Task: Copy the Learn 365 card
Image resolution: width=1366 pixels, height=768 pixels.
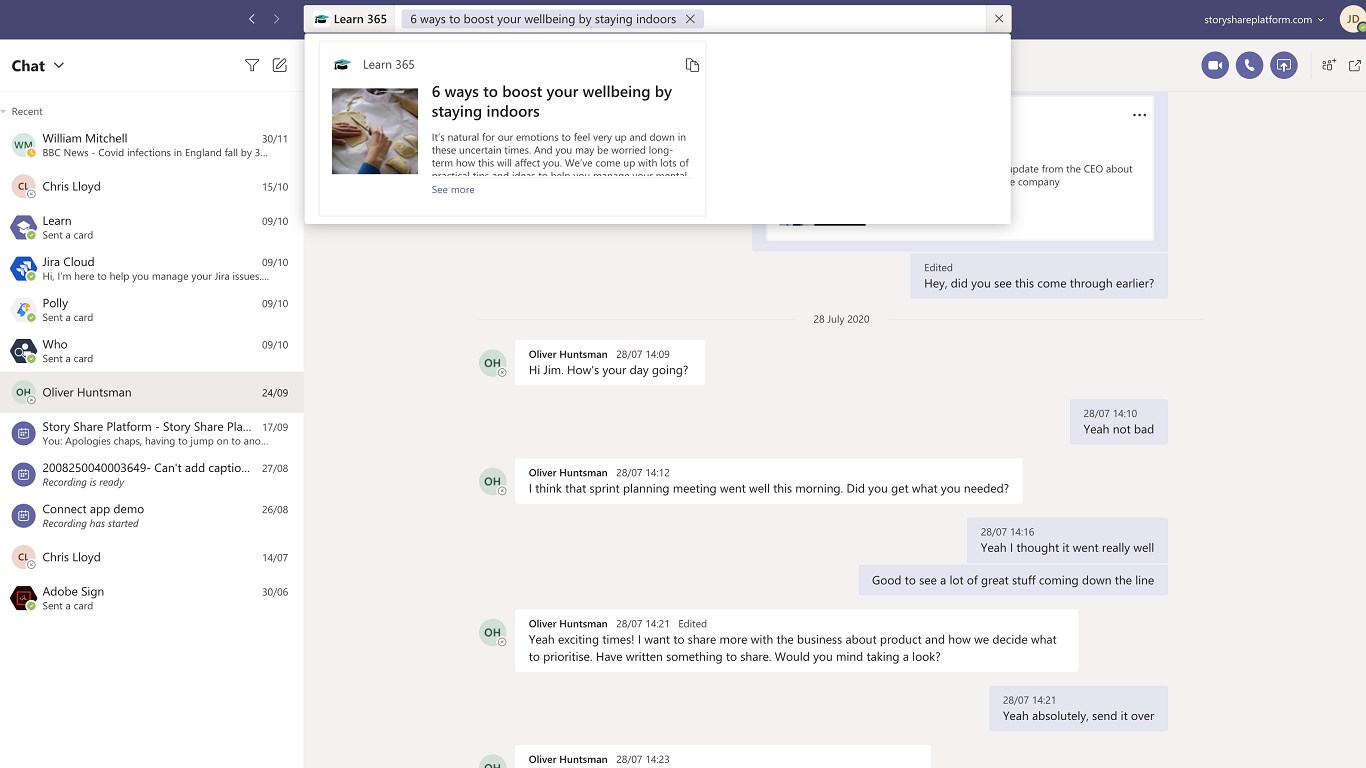Action: (x=692, y=65)
